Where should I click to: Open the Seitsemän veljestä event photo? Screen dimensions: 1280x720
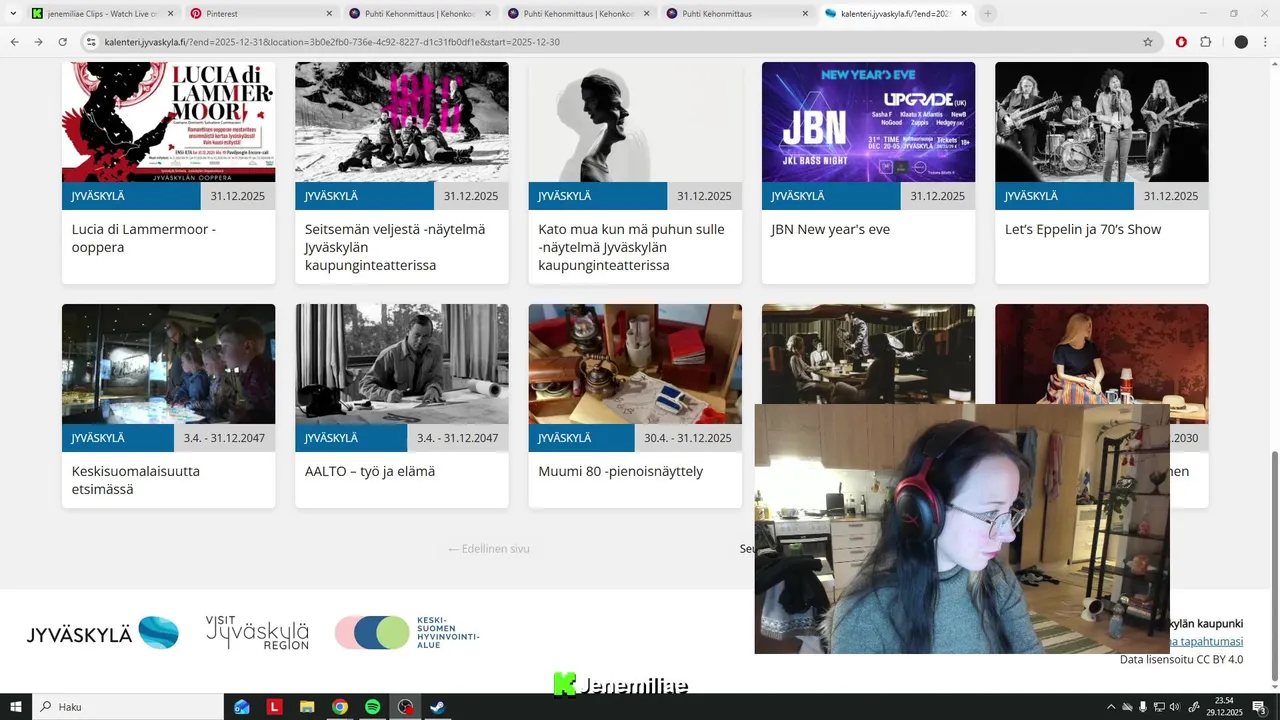(402, 122)
